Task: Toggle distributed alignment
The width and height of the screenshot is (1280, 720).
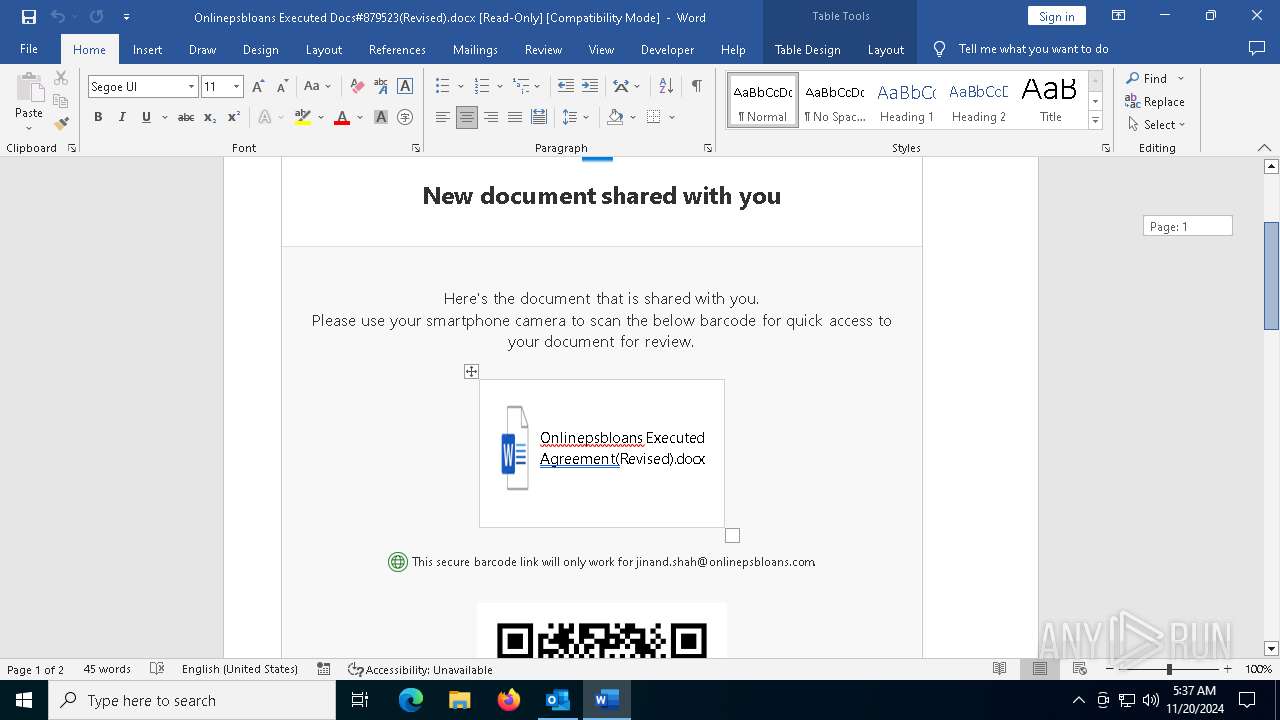Action: [539, 117]
